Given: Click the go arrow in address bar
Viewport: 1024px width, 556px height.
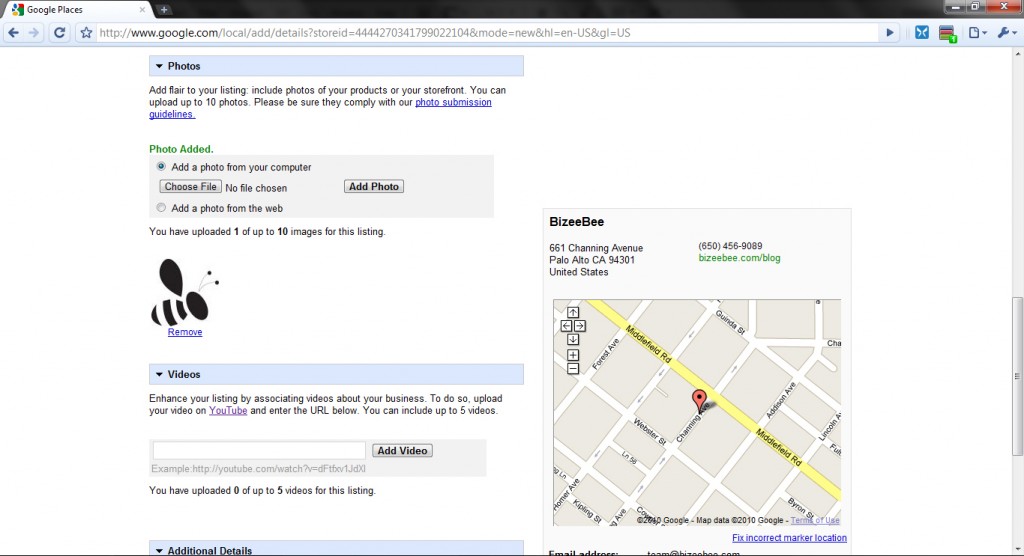Looking at the screenshot, I should coord(889,33).
